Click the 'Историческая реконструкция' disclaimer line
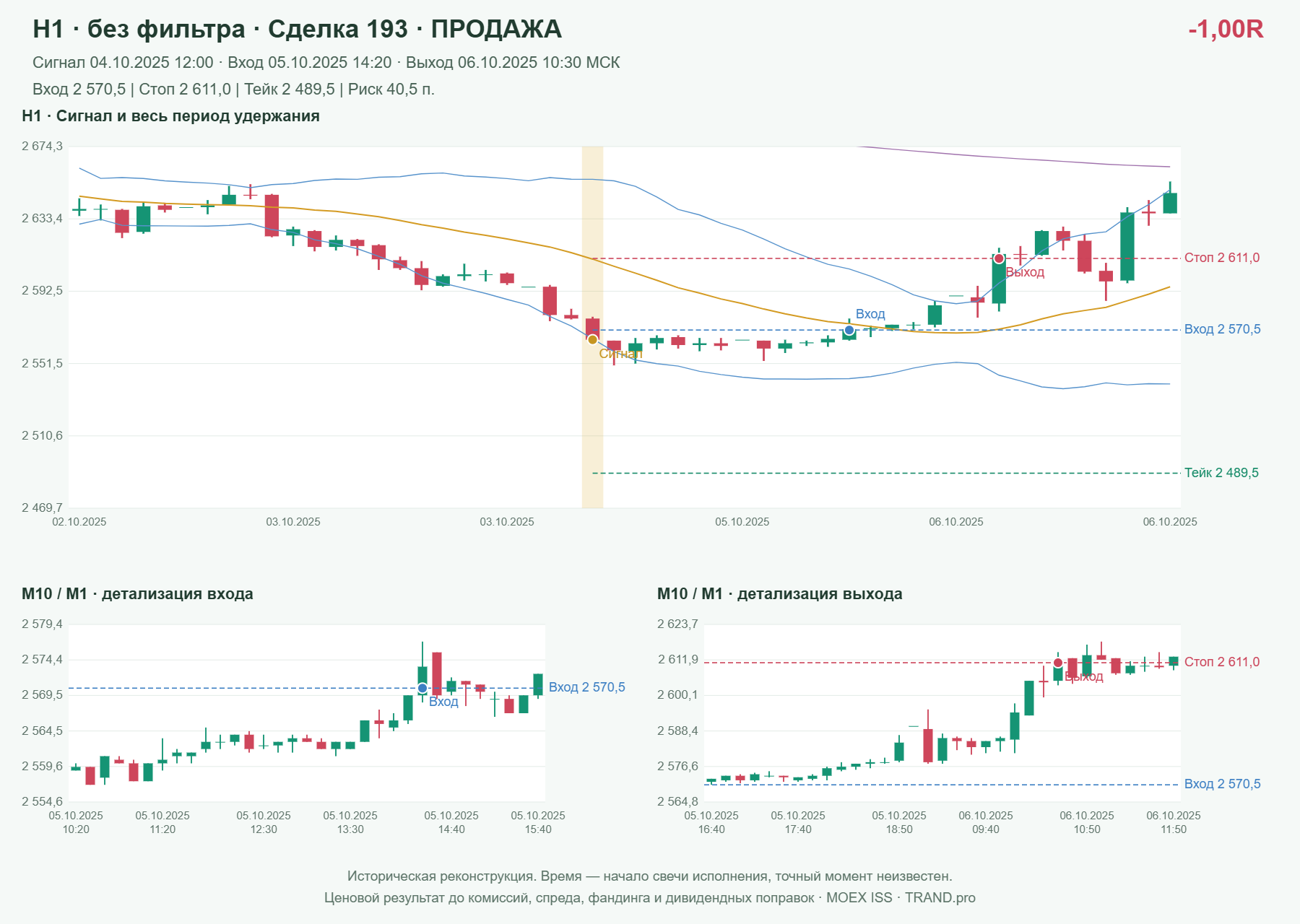This screenshot has width=1300, height=924. [x=650, y=876]
